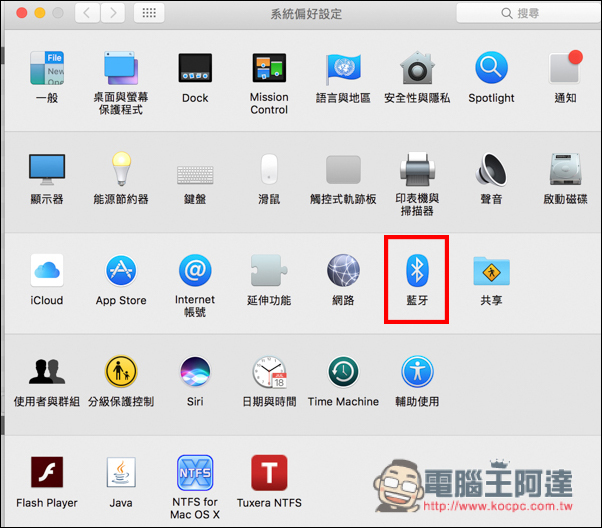Screen dimensions: 602x528
Task: Open 網路 network globe icon
Action: (x=343, y=270)
